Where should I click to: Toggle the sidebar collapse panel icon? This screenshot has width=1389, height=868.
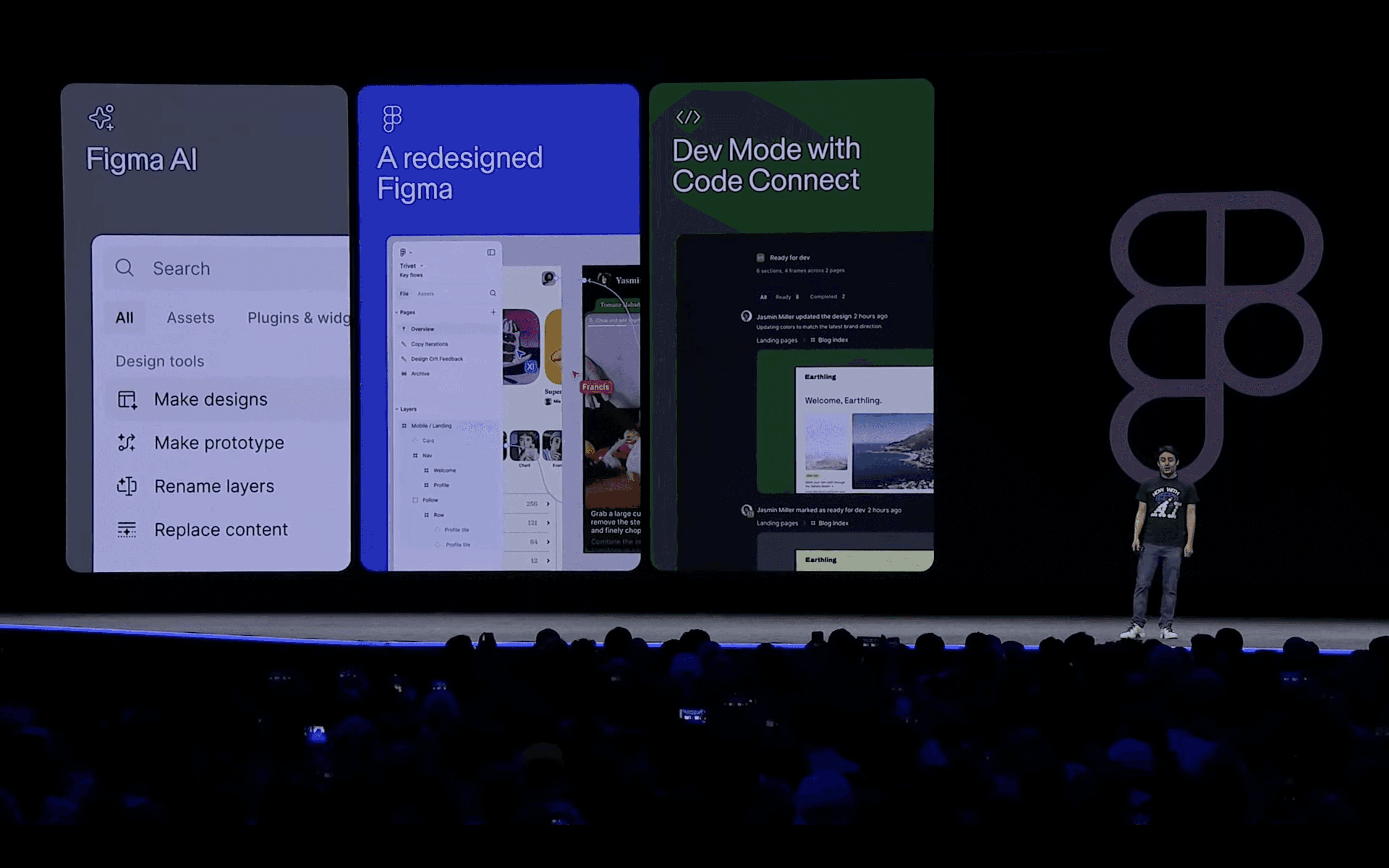coord(491,253)
